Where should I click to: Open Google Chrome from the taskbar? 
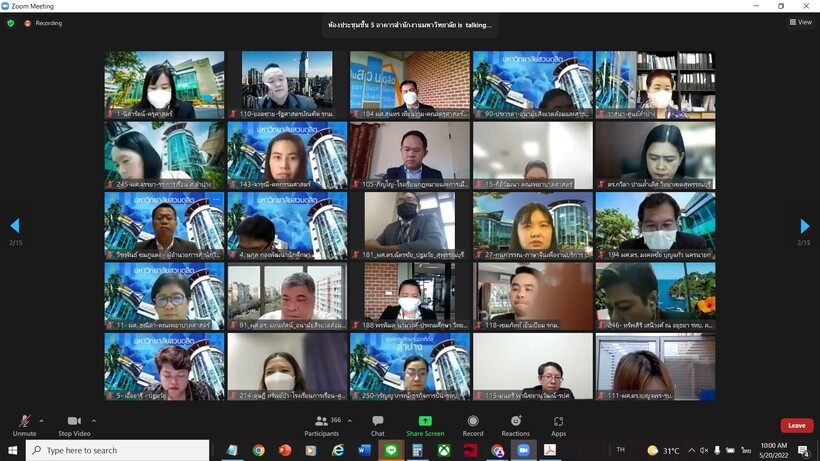(258, 451)
